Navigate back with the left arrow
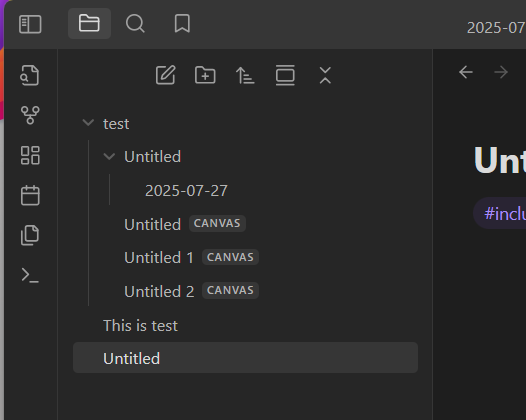Screen dimensions: 526x420 (466, 72)
